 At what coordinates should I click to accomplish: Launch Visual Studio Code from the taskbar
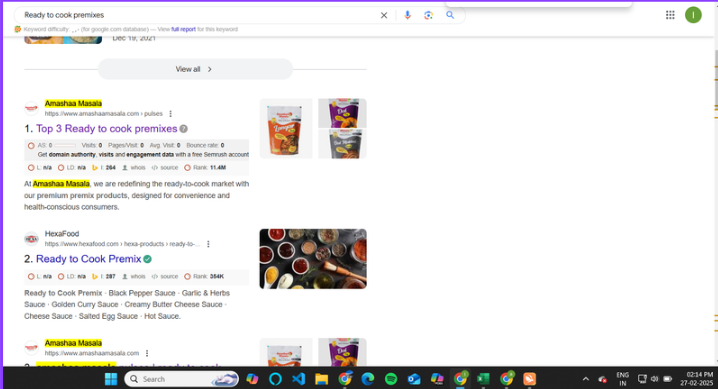(299, 379)
